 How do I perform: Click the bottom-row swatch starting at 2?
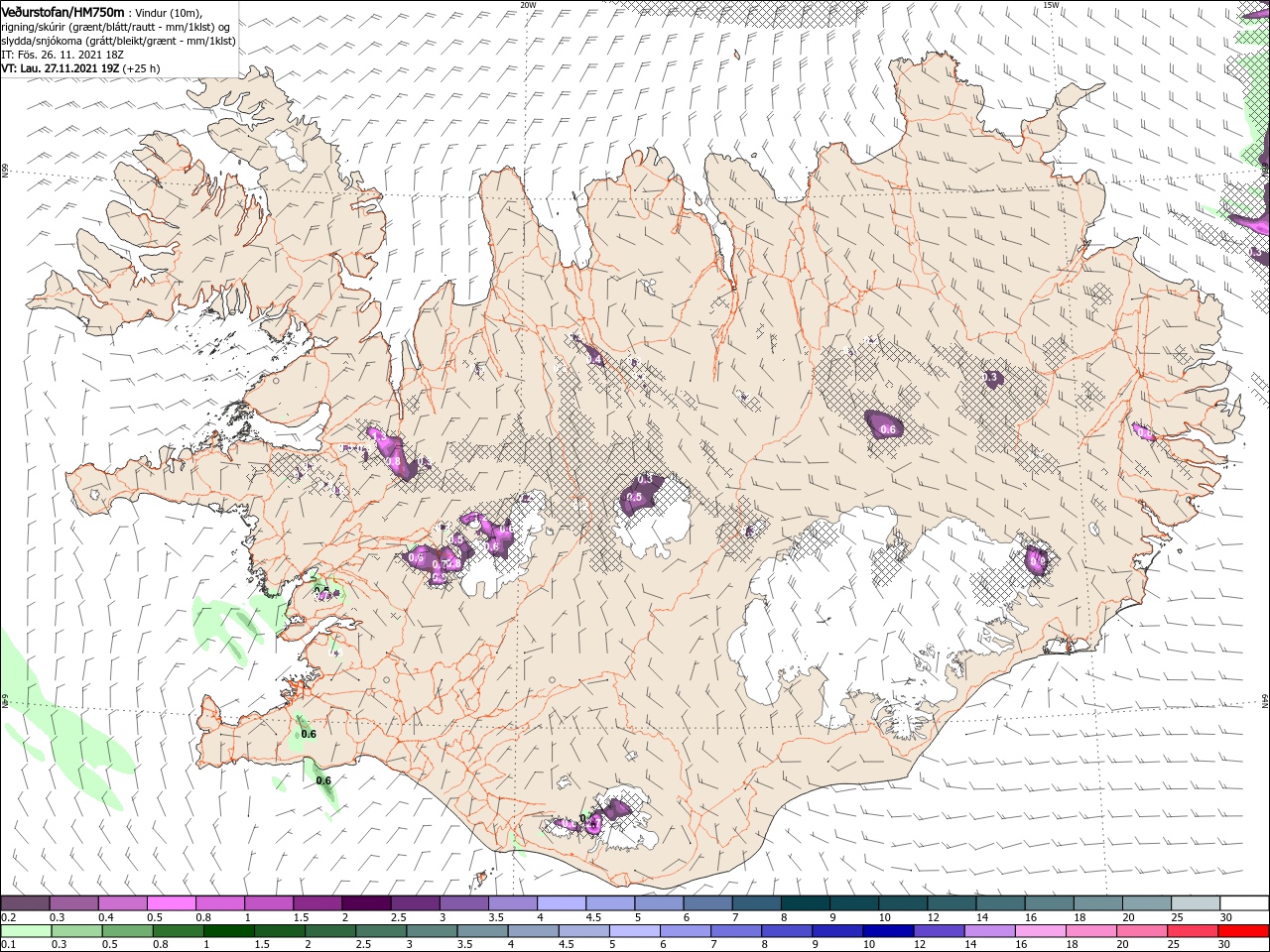[330, 931]
